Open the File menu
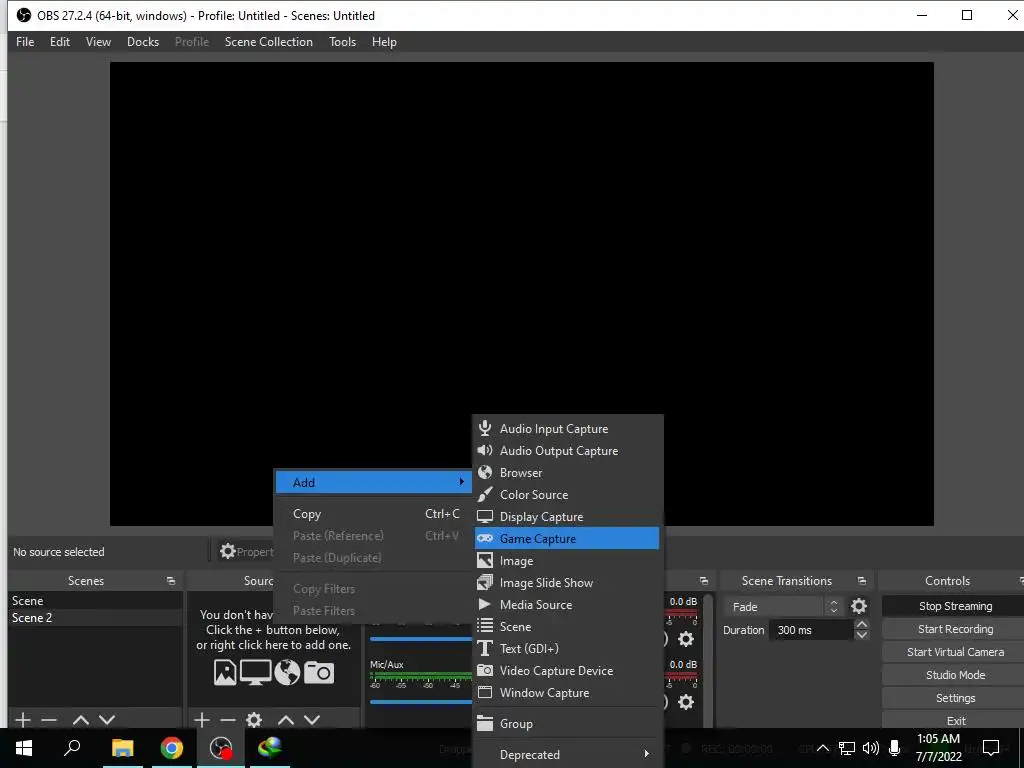This screenshot has height=768, width=1024. point(25,42)
